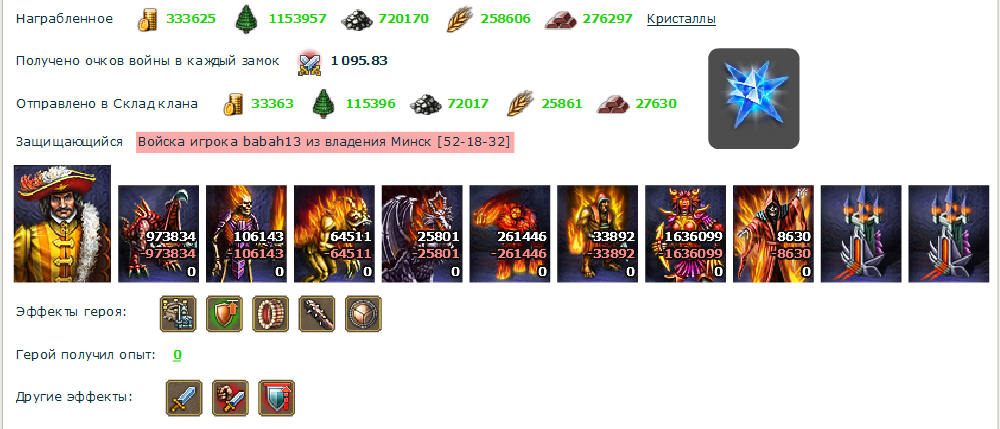This screenshot has height=429, width=1000.
Task: Select the hero portrait with feathered hat
Action: [62, 224]
